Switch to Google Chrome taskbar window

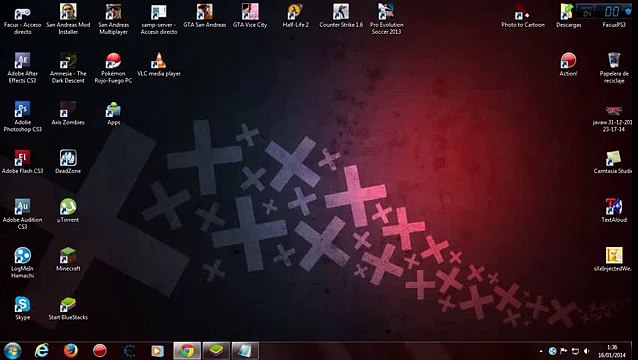point(187,351)
